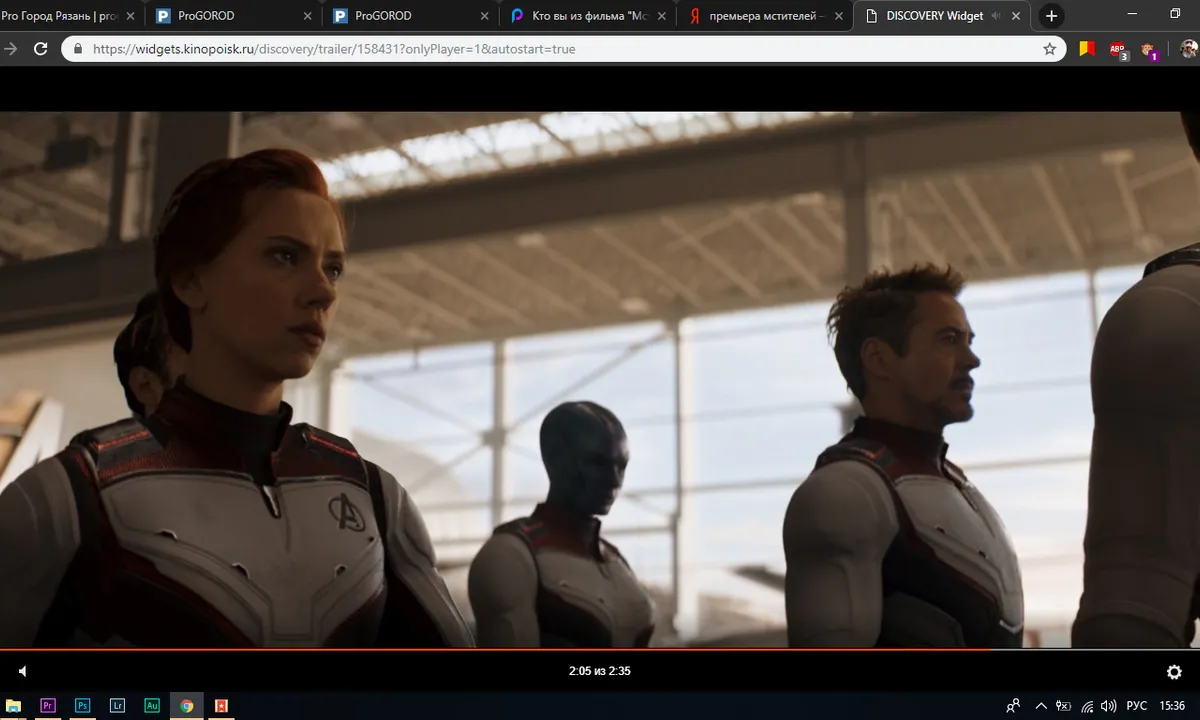Switch the РУС keyboard language indicator
The width and height of the screenshot is (1200, 720).
tap(1136, 705)
